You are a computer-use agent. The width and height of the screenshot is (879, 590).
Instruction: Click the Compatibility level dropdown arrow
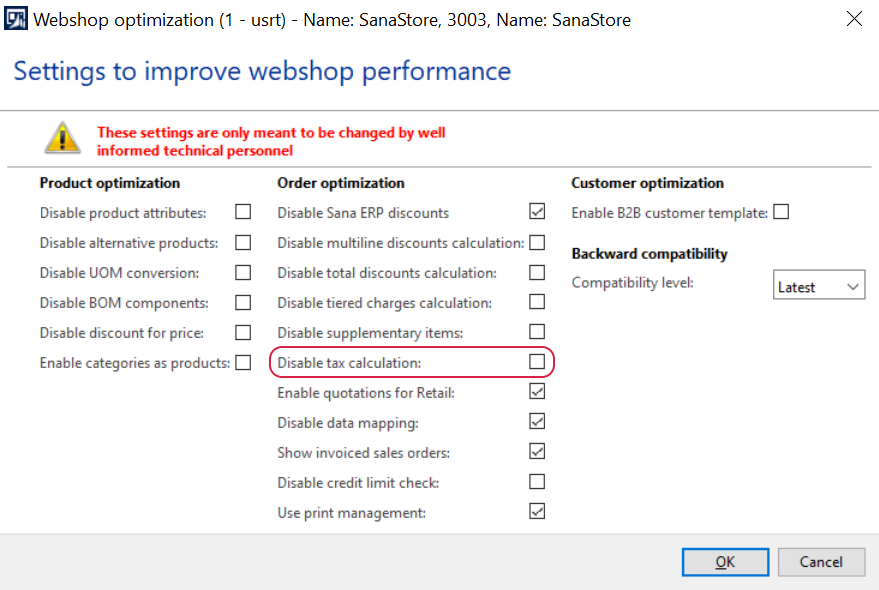click(852, 286)
